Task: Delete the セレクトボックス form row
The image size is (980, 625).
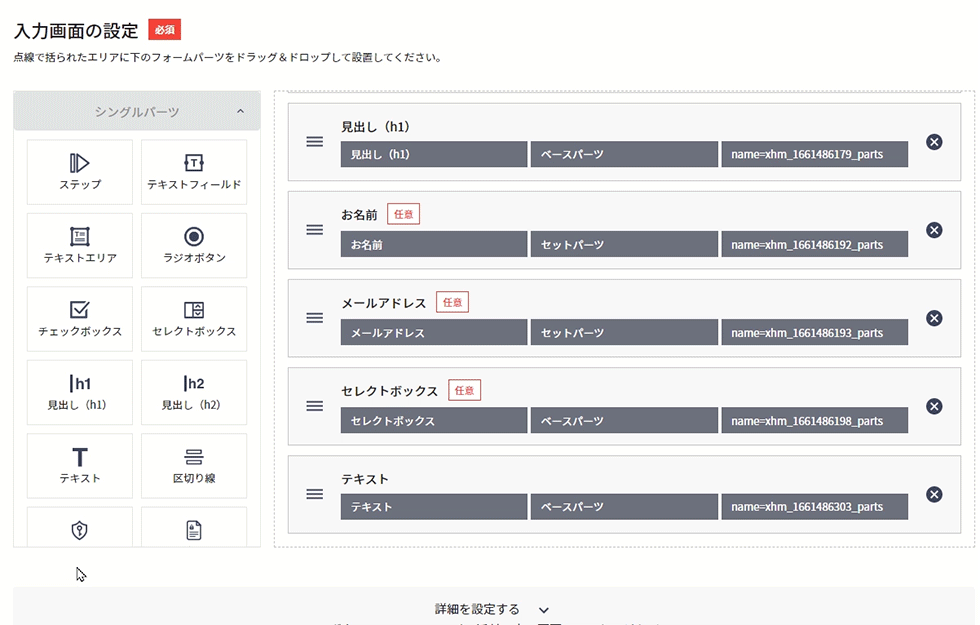Action: [x=934, y=406]
